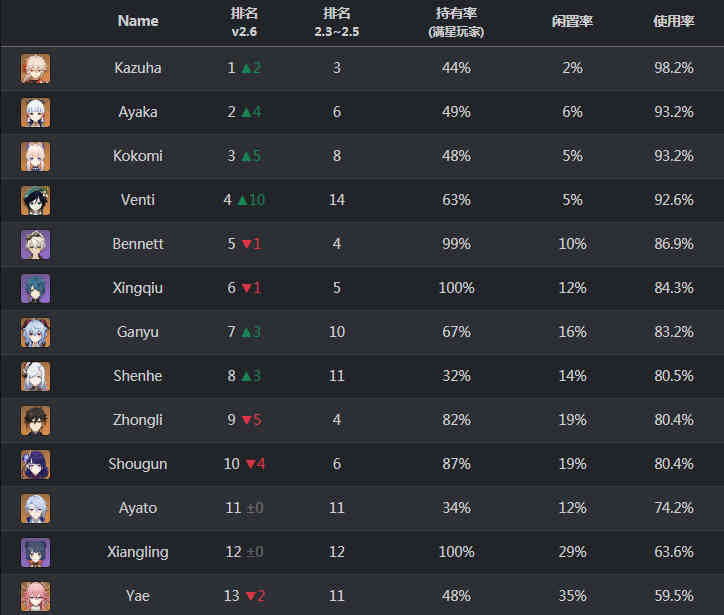Click the Ayato name text
The height and width of the screenshot is (615, 724).
138,508
